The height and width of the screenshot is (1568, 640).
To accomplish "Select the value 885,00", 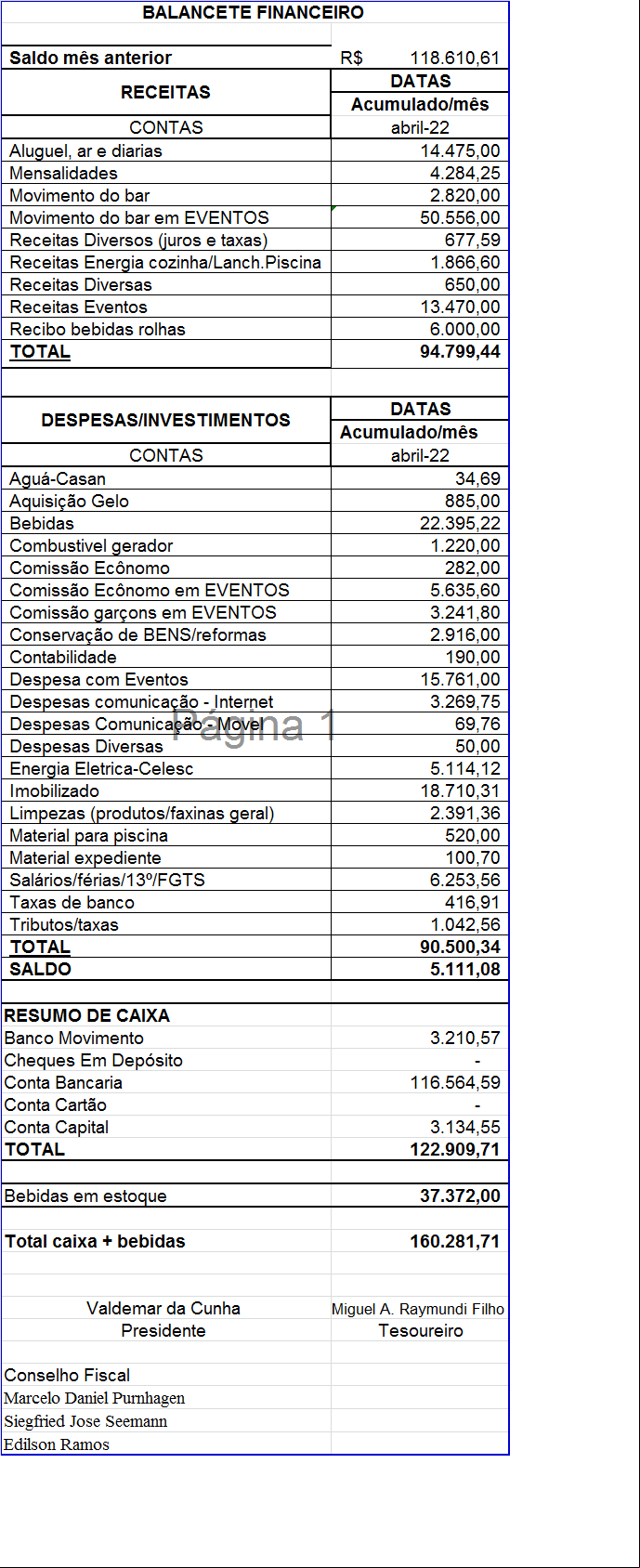I will (472, 501).
